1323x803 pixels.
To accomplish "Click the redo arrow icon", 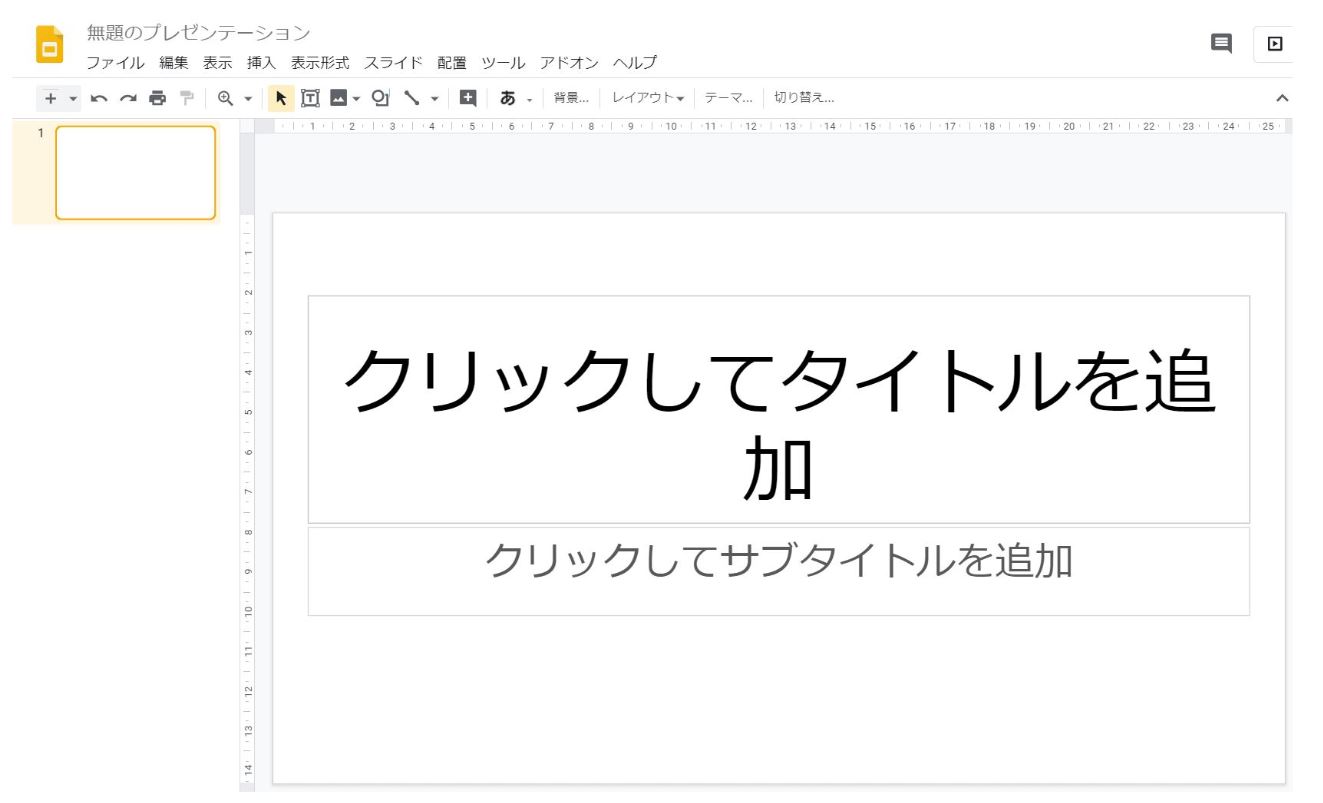I will tap(127, 98).
